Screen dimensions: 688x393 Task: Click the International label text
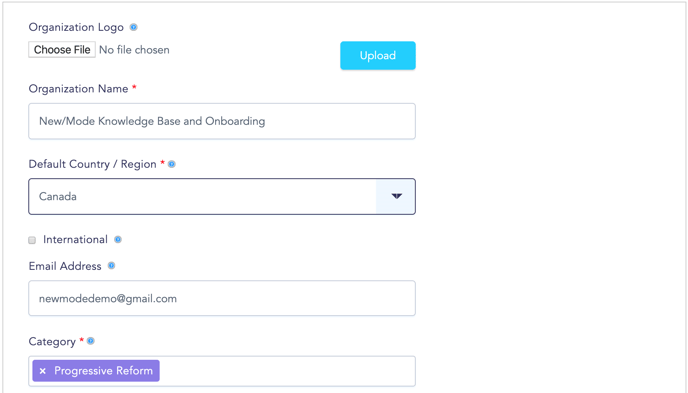pos(75,239)
